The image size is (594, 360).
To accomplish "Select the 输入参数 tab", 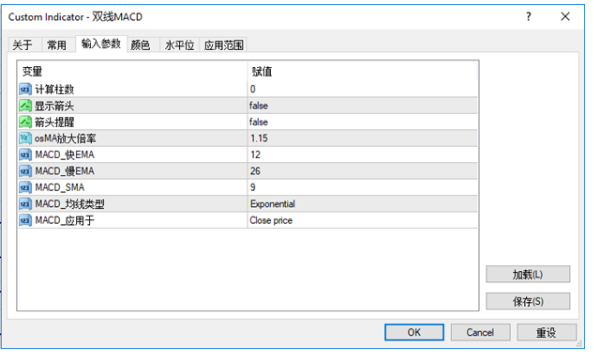I will pos(101,44).
